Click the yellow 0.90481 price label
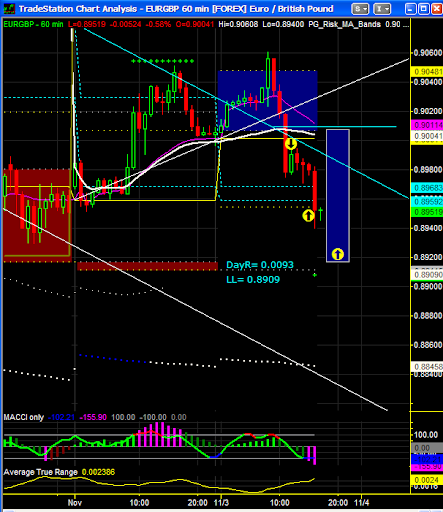Image resolution: width=443 pixels, height=512 pixels. tap(427, 72)
